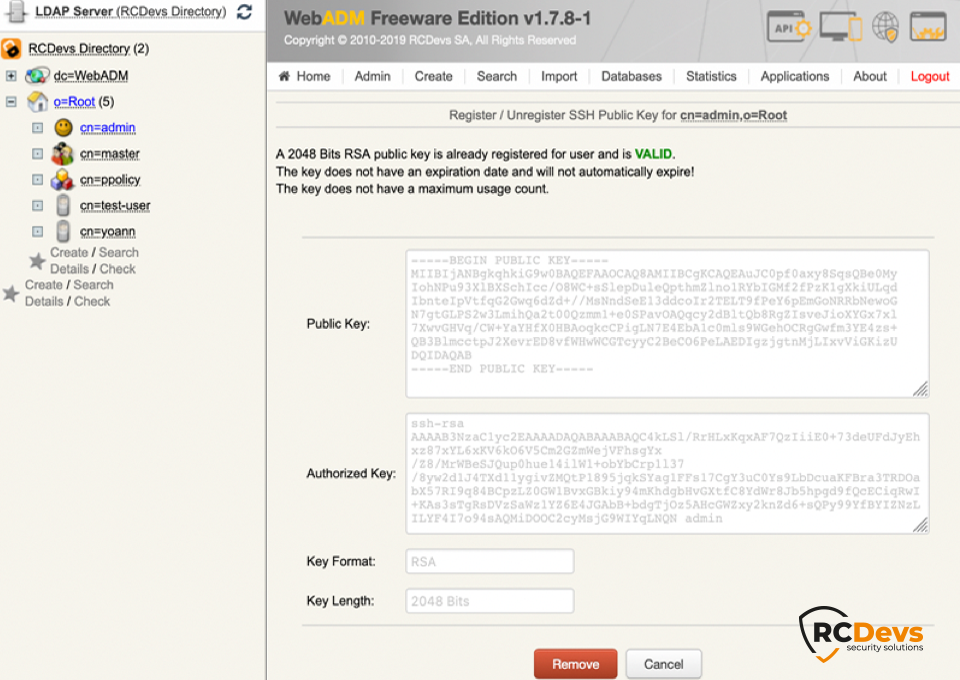960x680 pixels.
Task: Click the cn=ppolicy blocks icon
Action: point(62,180)
